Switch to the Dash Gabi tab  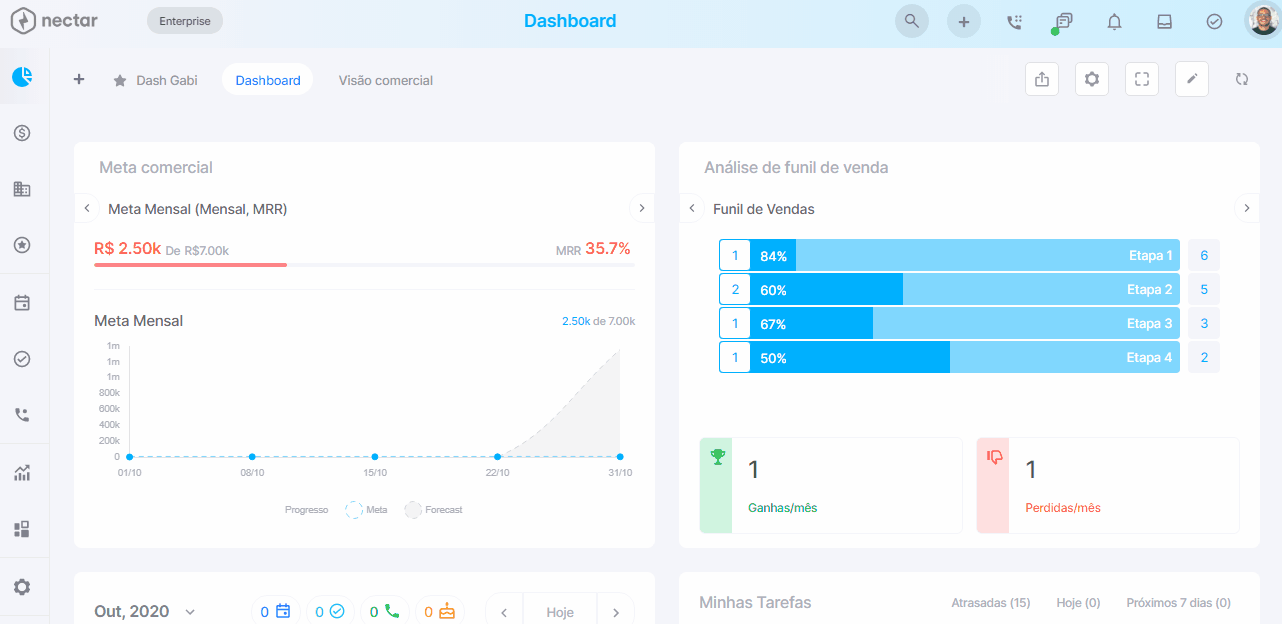(155, 80)
